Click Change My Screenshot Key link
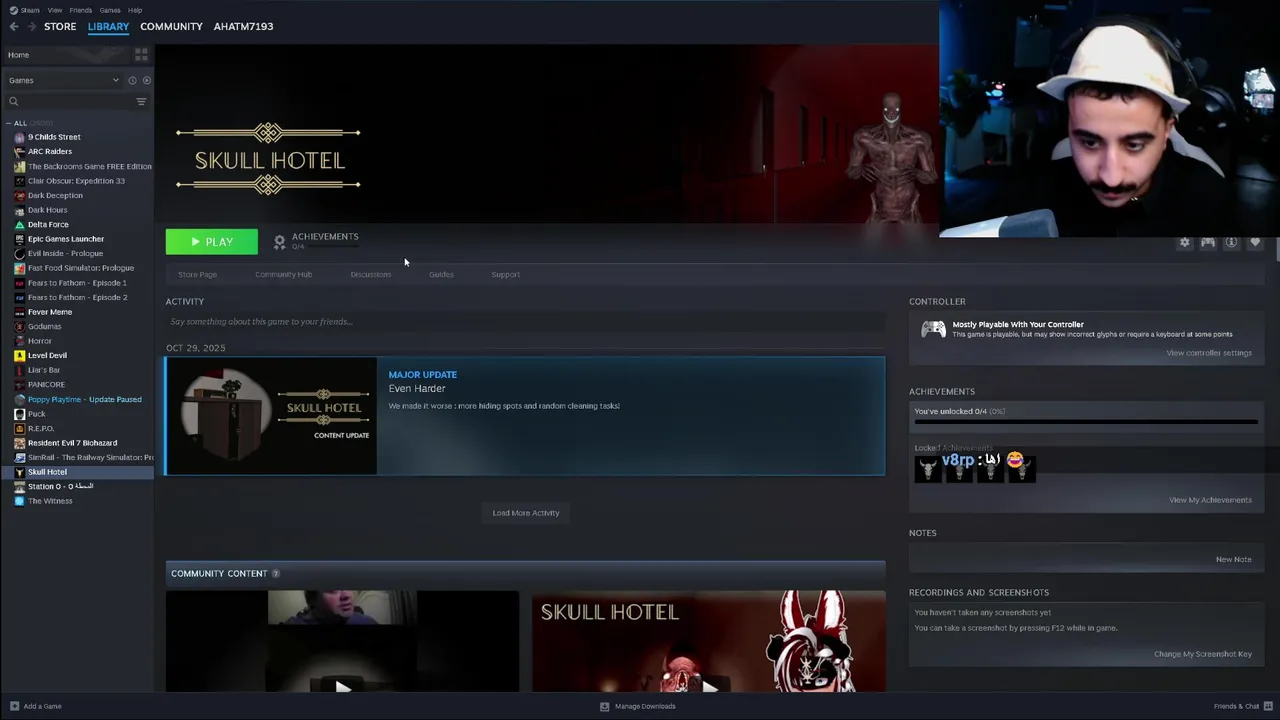 coord(1203,654)
